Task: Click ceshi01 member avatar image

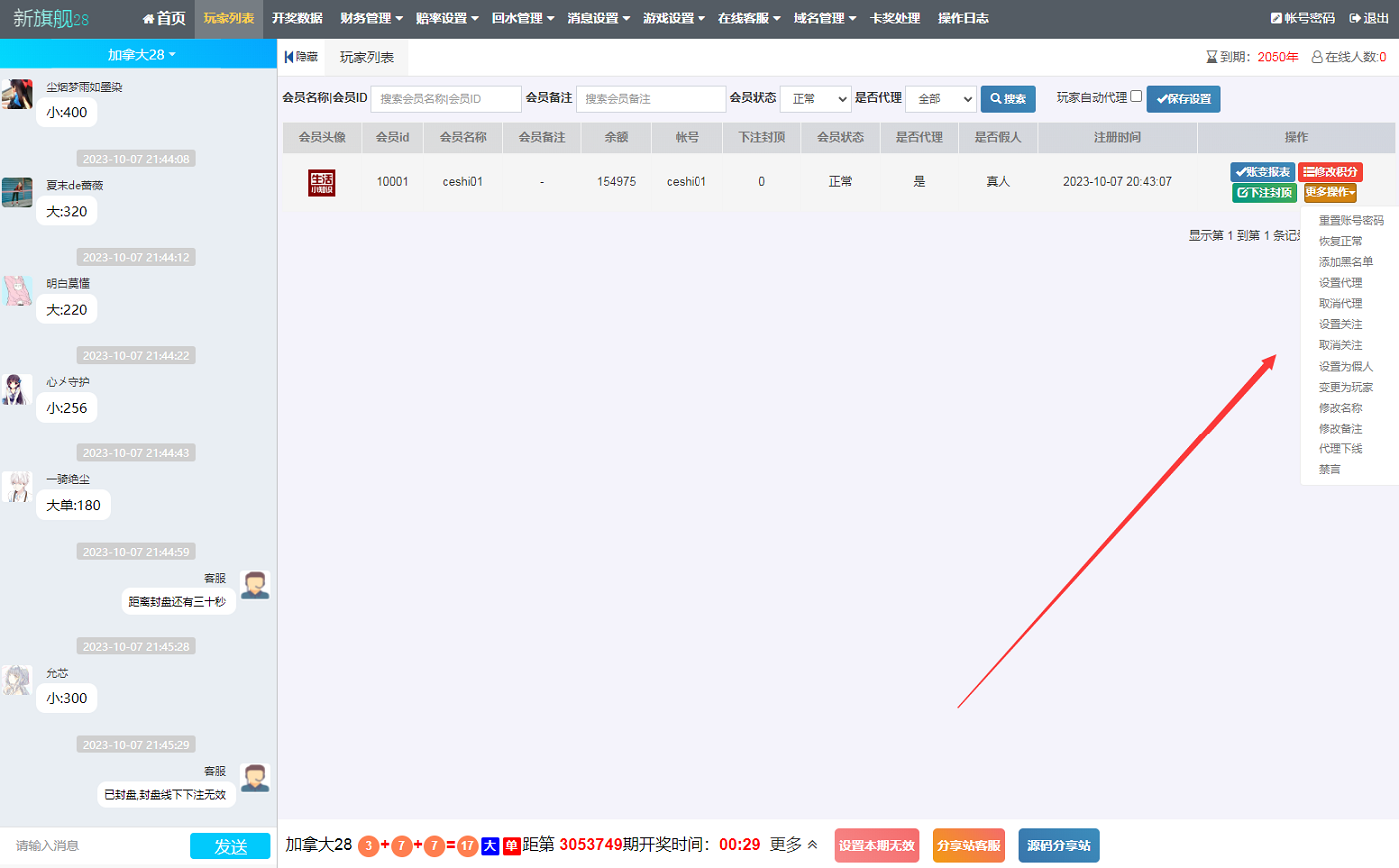Action: (x=321, y=182)
